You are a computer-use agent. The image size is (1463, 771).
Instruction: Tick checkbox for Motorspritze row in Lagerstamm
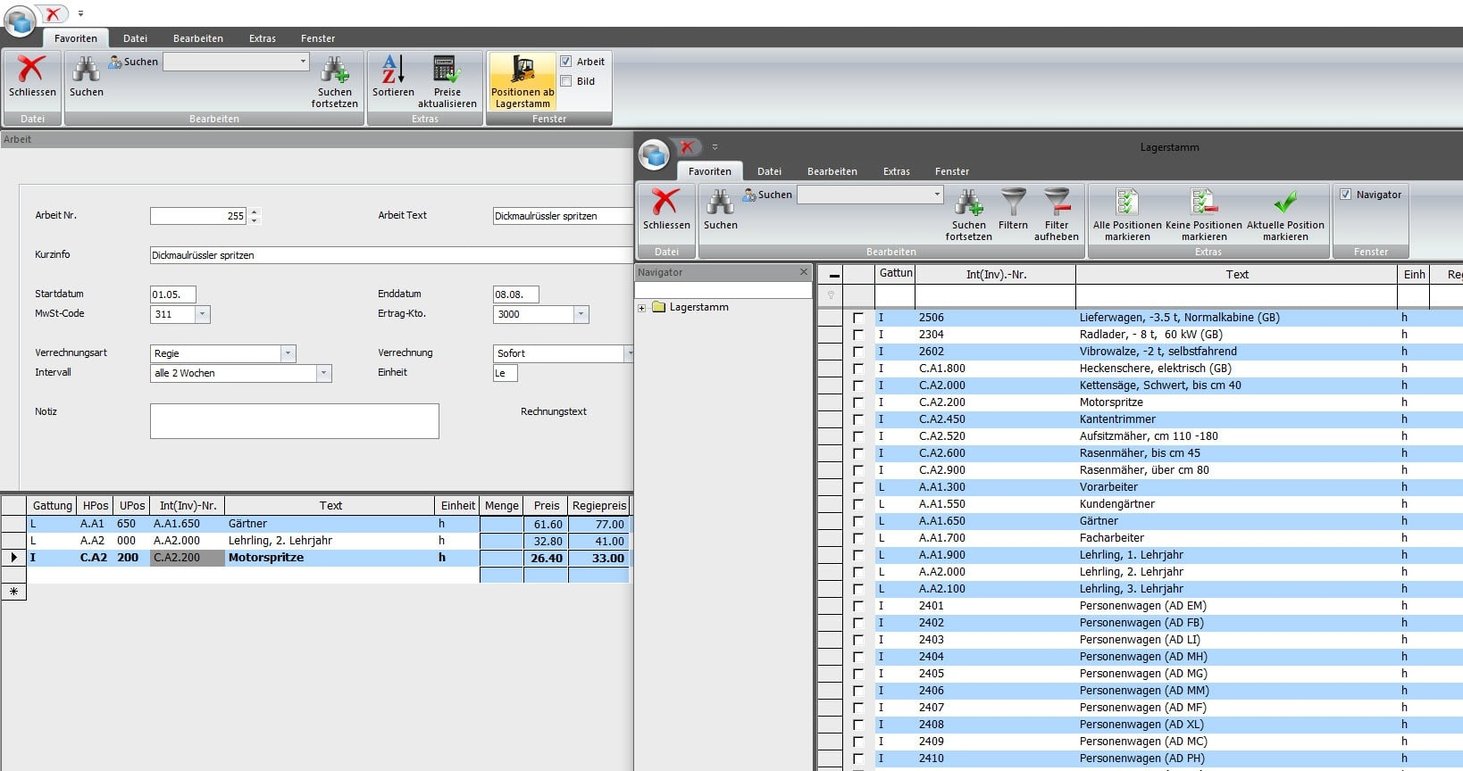click(x=858, y=402)
